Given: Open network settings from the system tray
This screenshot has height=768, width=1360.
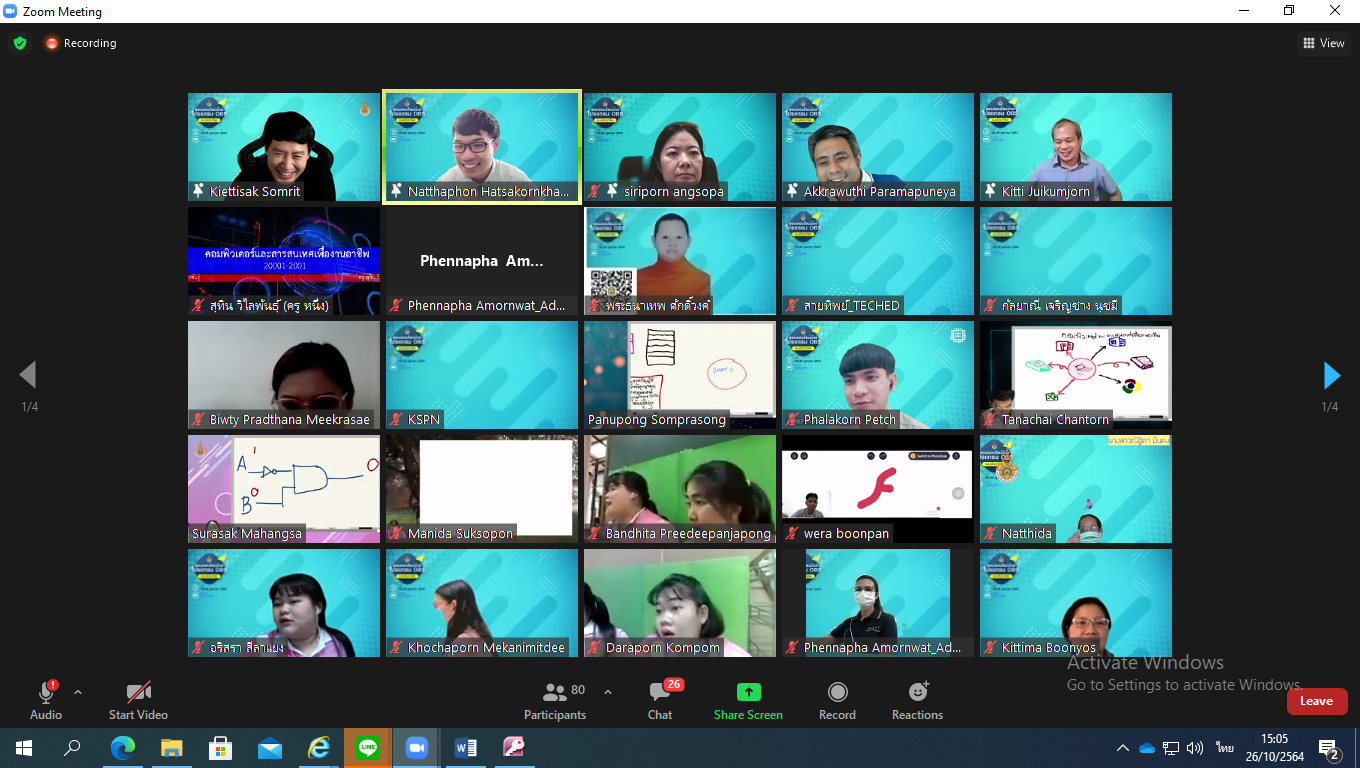Looking at the screenshot, I should coord(1171,748).
